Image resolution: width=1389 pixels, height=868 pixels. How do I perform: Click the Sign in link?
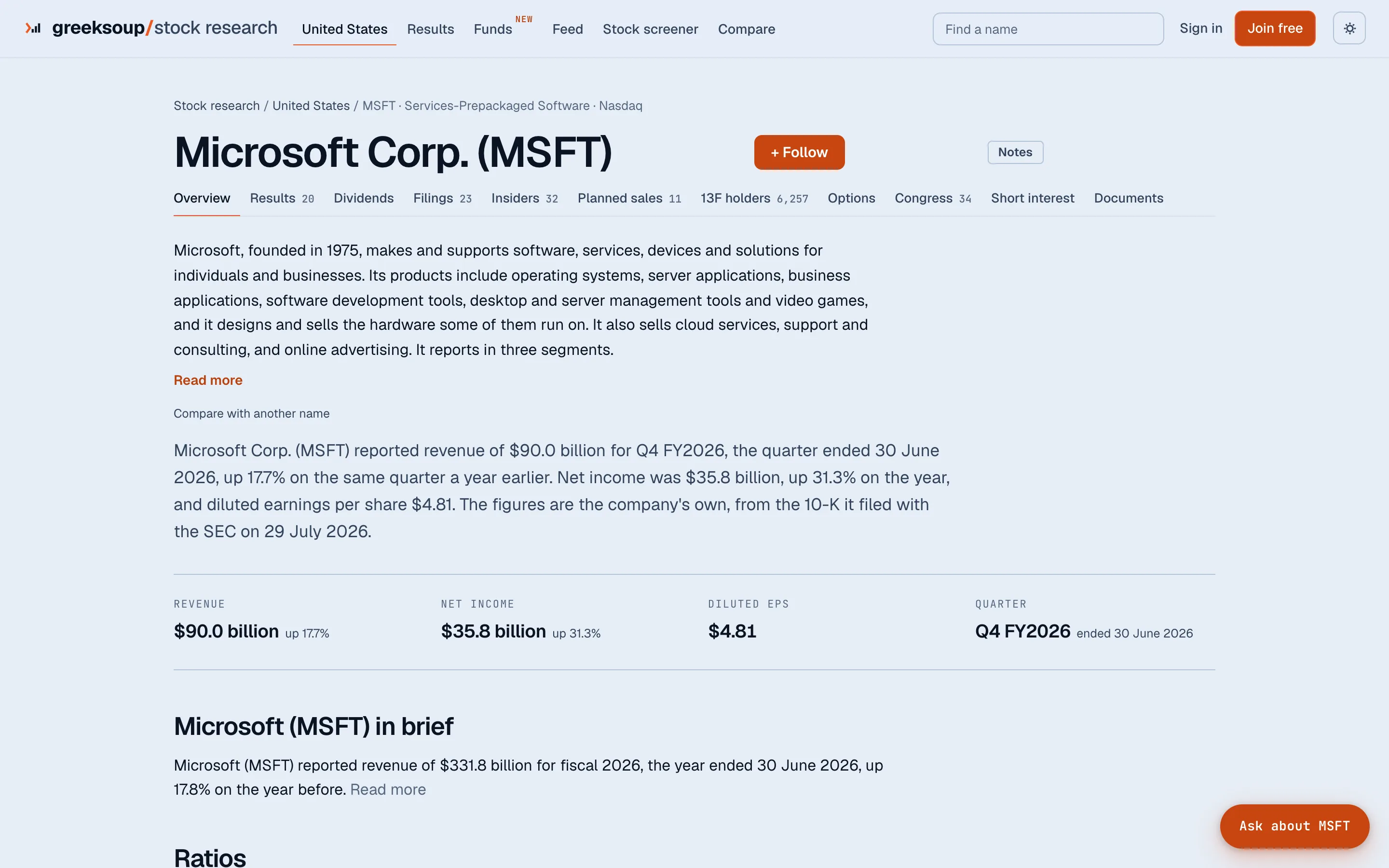click(x=1201, y=28)
